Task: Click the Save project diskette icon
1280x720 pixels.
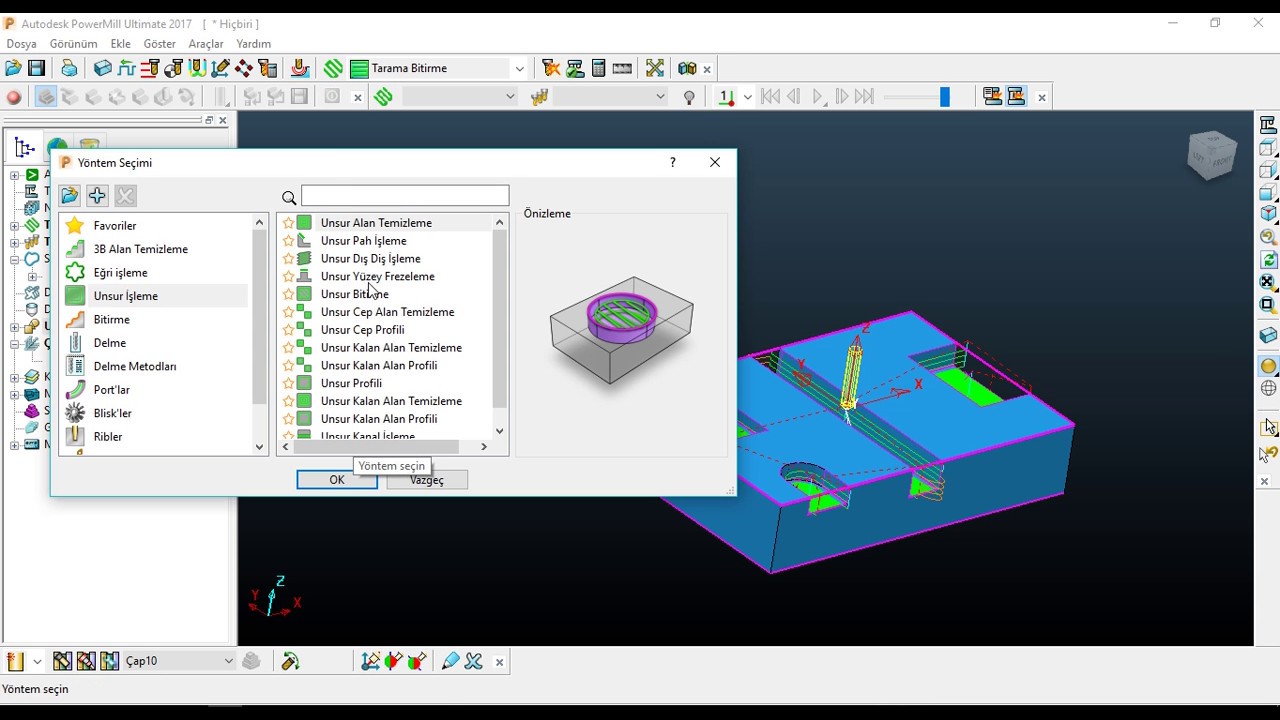Action: (x=37, y=68)
